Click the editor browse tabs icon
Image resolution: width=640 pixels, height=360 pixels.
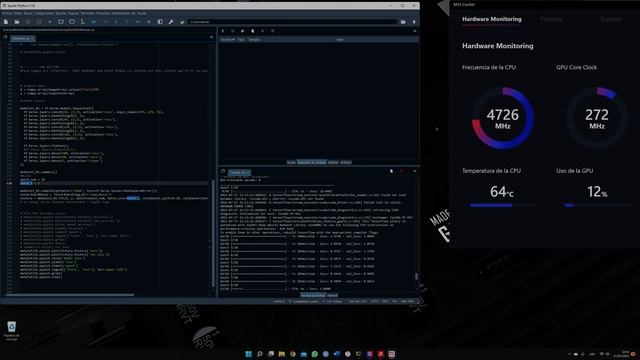pyautogui.click(x=5, y=38)
